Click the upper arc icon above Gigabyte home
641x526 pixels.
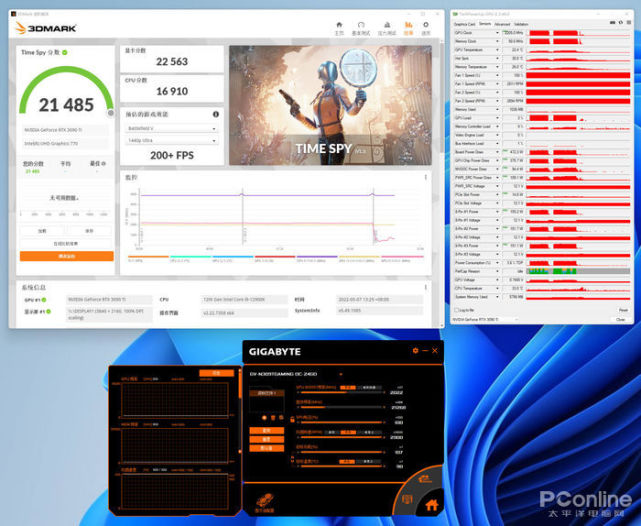point(424,479)
